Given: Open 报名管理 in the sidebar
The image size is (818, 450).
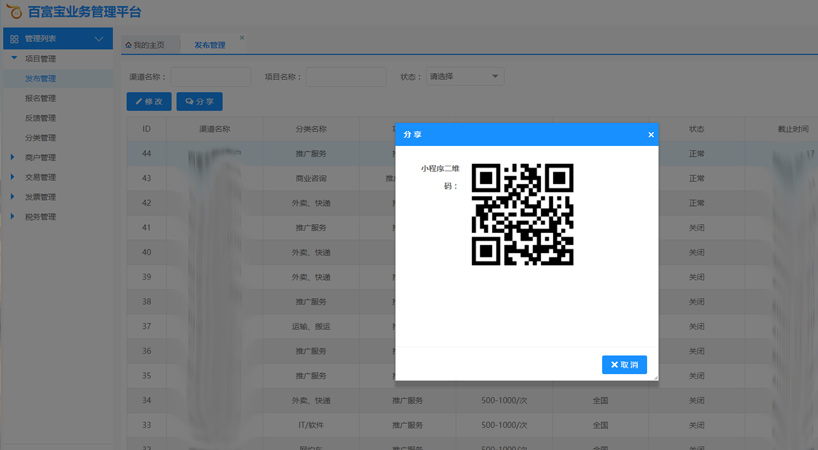Looking at the screenshot, I should click(x=40, y=98).
